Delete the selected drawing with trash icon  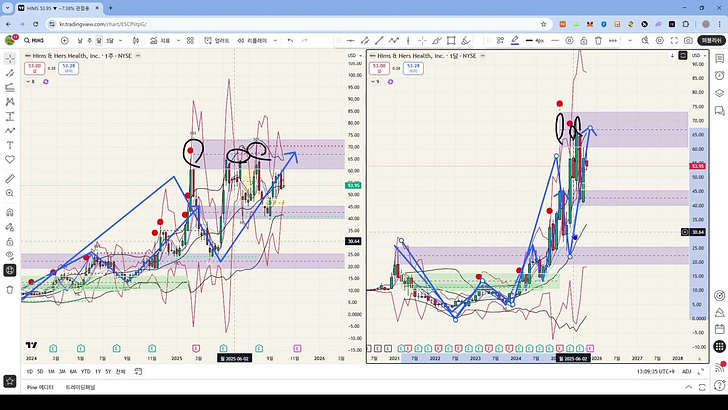tap(598, 41)
